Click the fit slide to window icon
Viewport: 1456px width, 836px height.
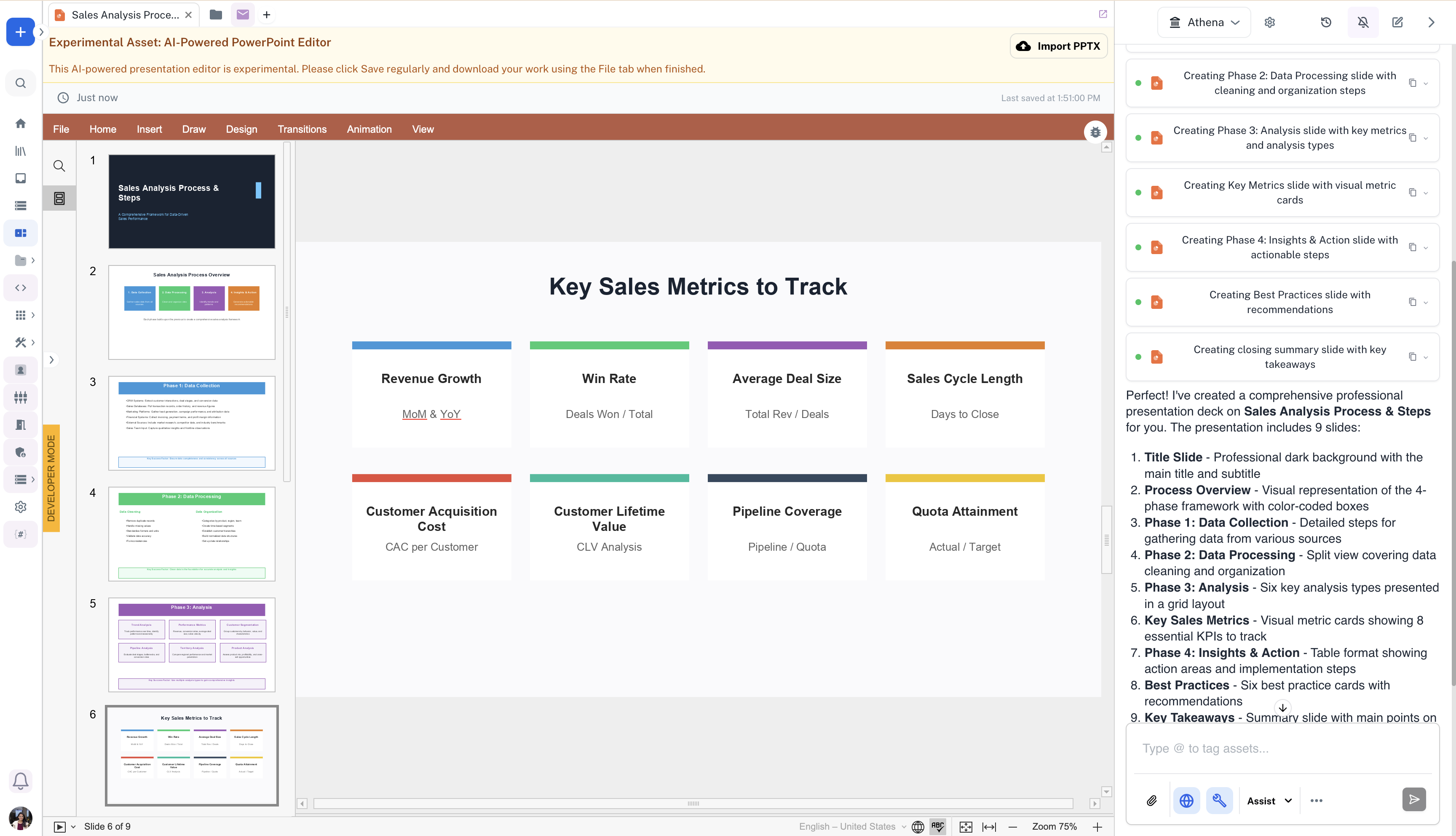(966, 827)
